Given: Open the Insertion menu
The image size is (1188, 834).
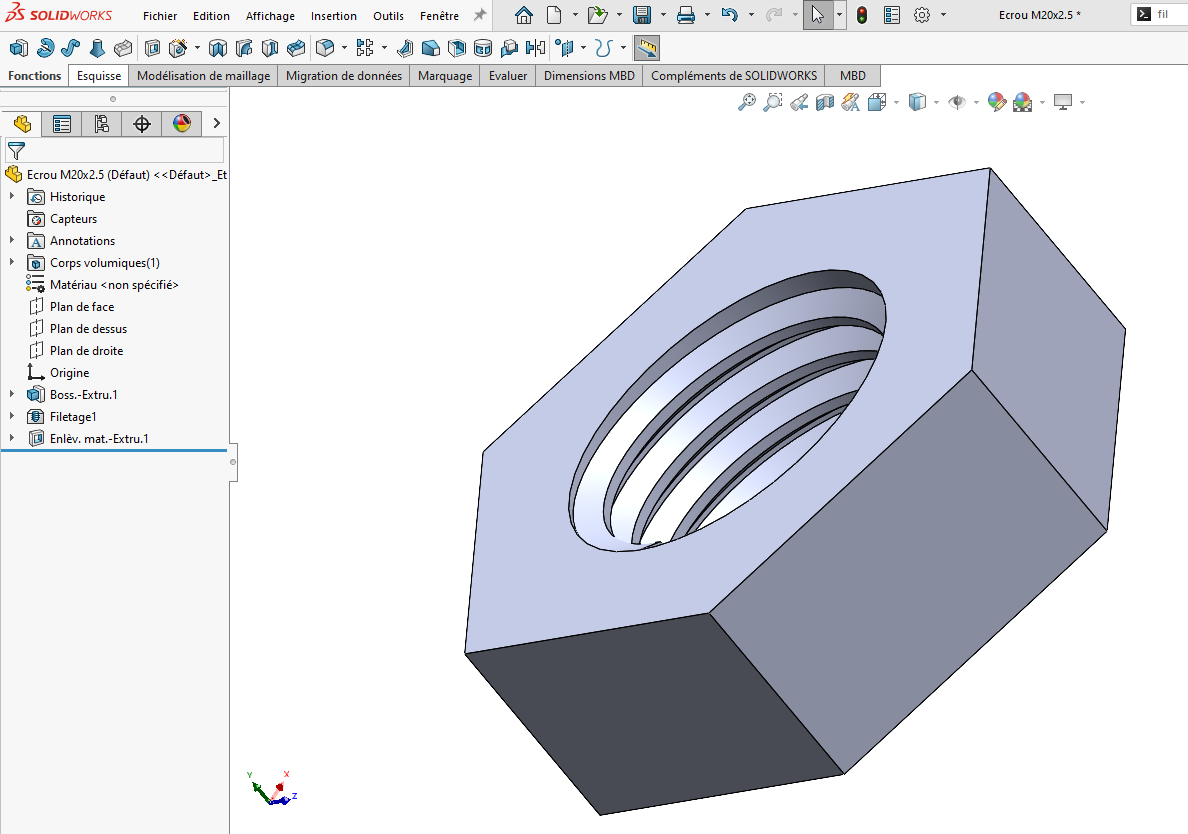Looking at the screenshot, I should coord(333,16).
